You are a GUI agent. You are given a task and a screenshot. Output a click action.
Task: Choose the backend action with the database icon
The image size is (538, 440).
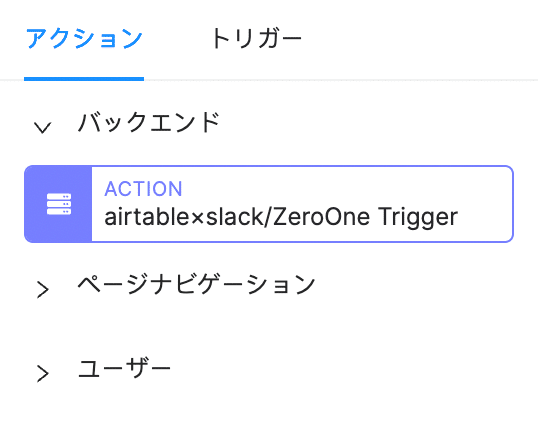(x=269, y=204)
